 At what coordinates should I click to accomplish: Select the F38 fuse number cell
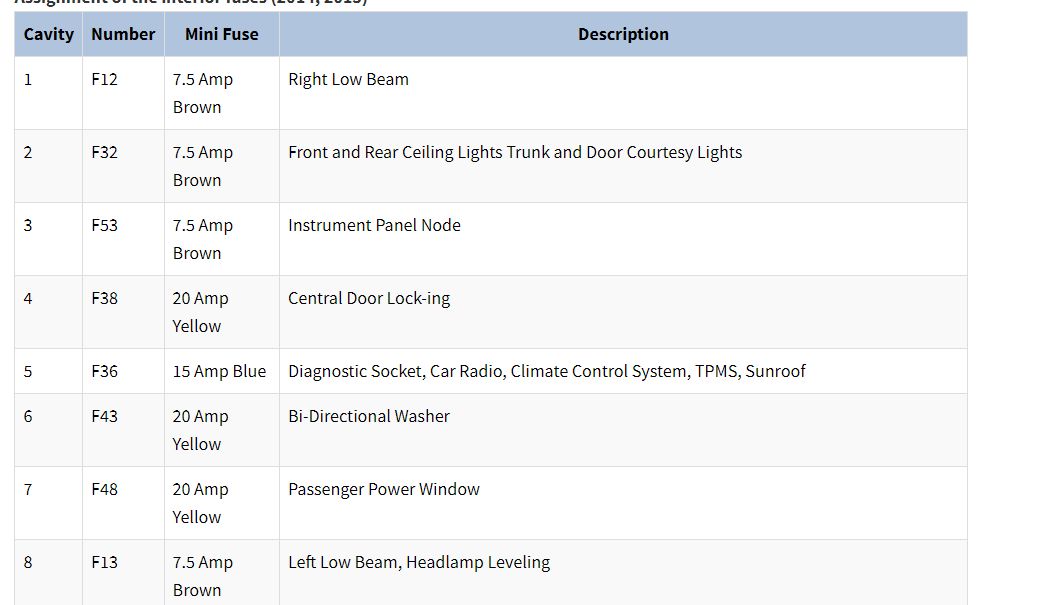tap(104, 299)
